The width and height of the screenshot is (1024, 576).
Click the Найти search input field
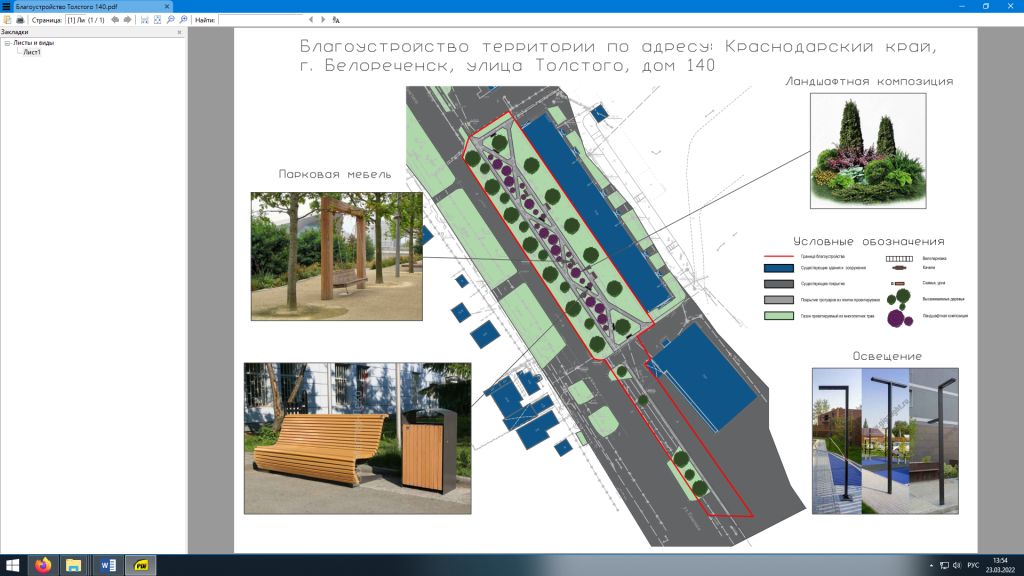[x=260, y=19]
